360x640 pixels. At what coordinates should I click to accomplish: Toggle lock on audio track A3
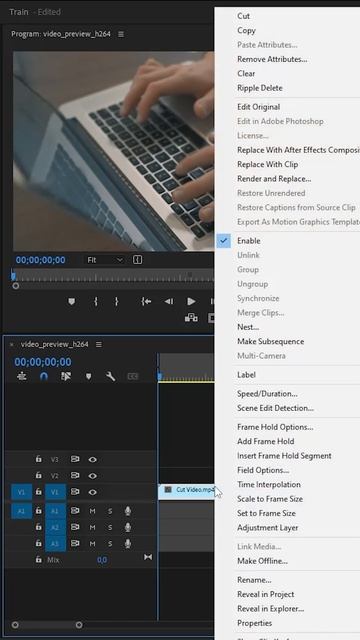pyautogui.click(x=38, y=543)
